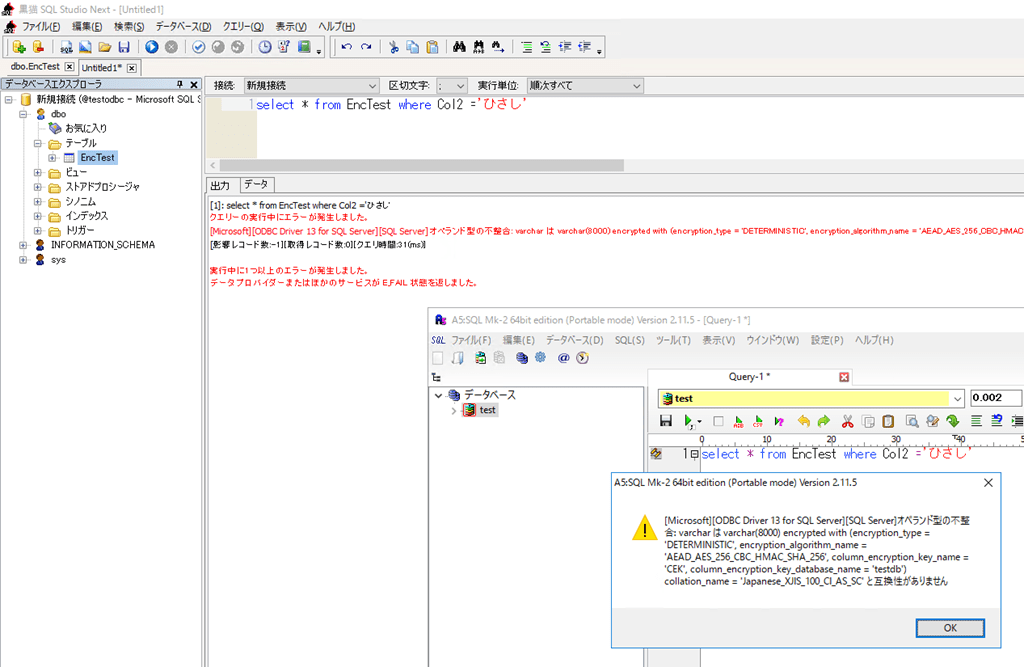
Task: Click the stop execution icon in 黒猫 toolbar
Action: pyautogui.click(x=171, y=47)
